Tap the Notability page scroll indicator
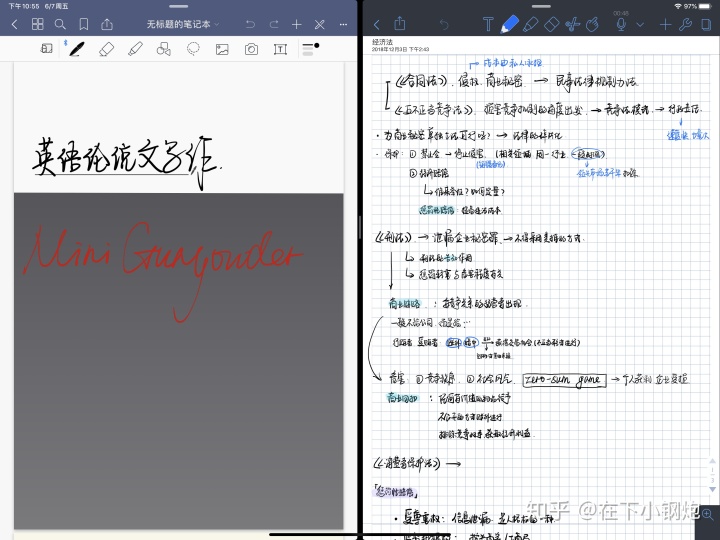This screenshot has height=540, width=720. [x=712, y=475]
